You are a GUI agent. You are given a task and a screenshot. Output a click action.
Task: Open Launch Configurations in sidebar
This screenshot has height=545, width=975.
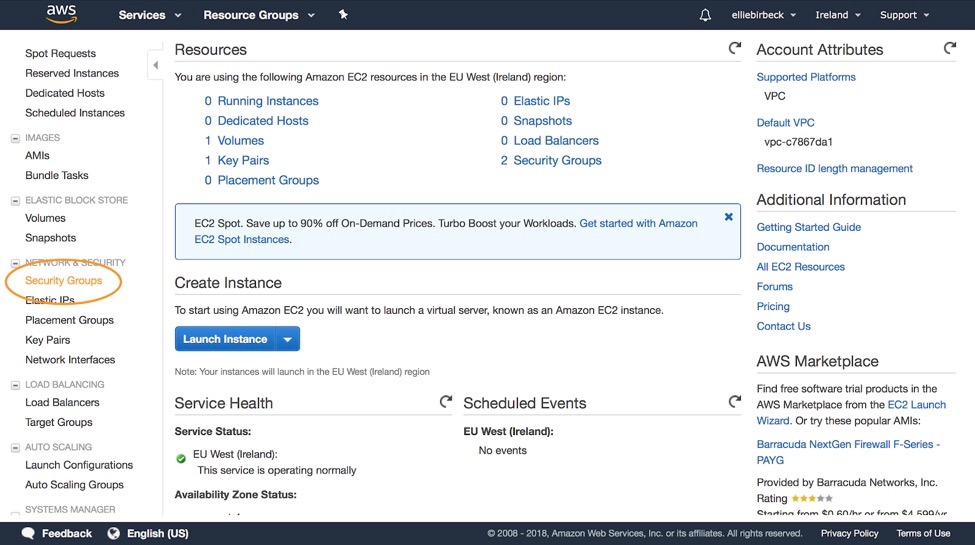79,465
